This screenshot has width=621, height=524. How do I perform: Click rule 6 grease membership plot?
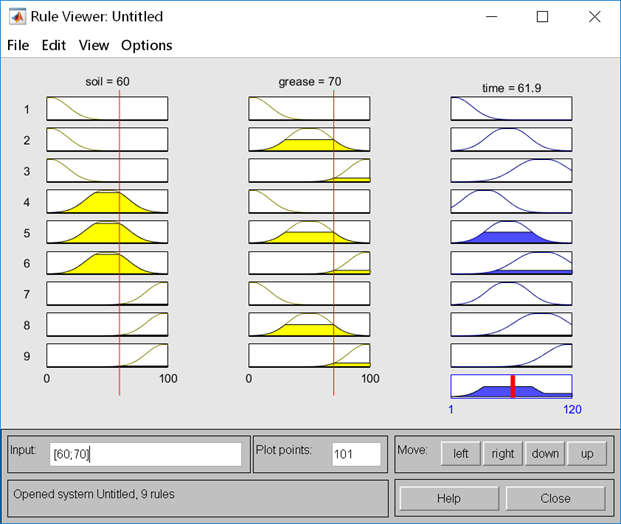click(x=309, y=263)
